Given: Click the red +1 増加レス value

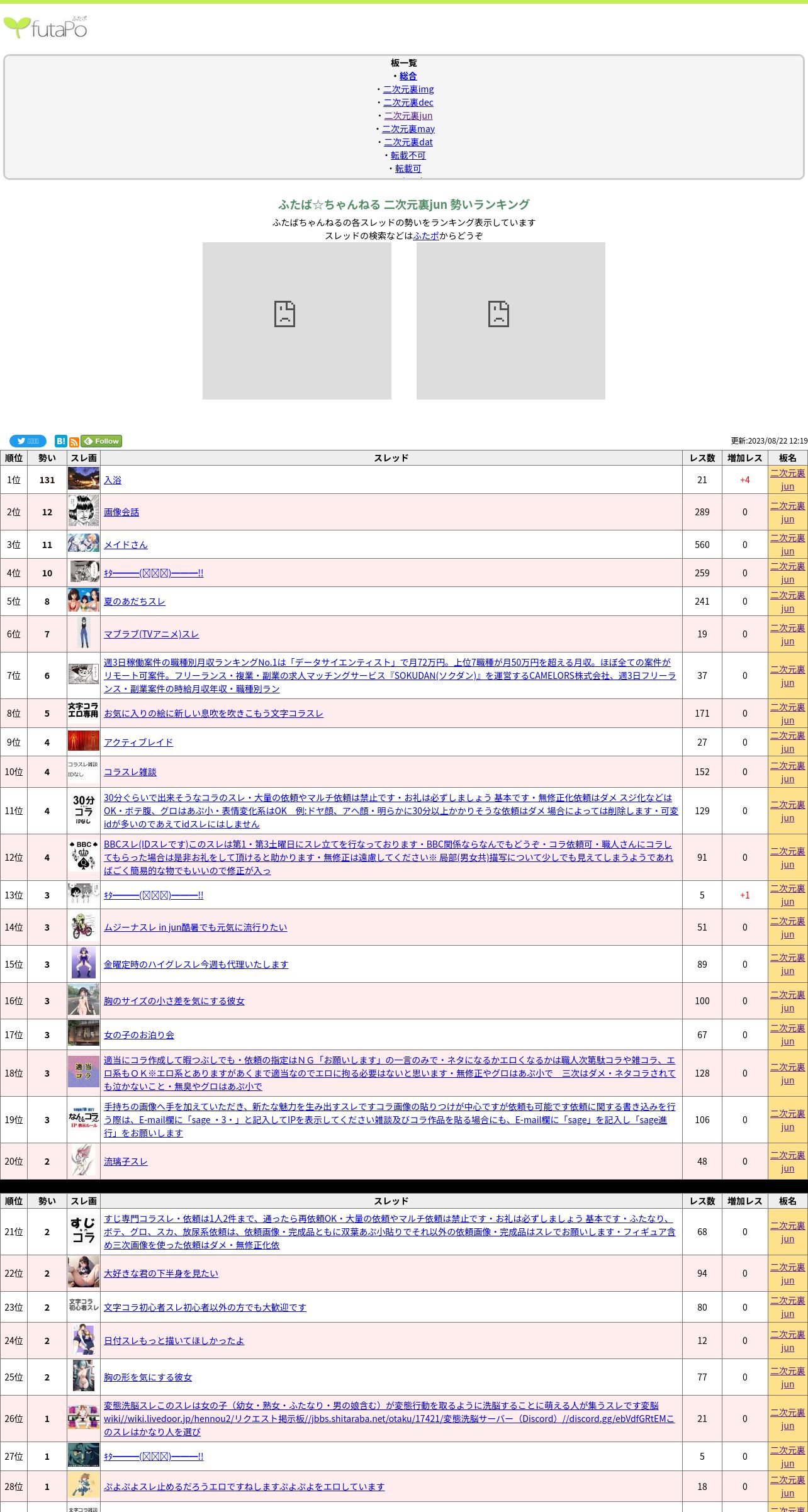Looking at the screenshot, I should (x=745, y=895).
